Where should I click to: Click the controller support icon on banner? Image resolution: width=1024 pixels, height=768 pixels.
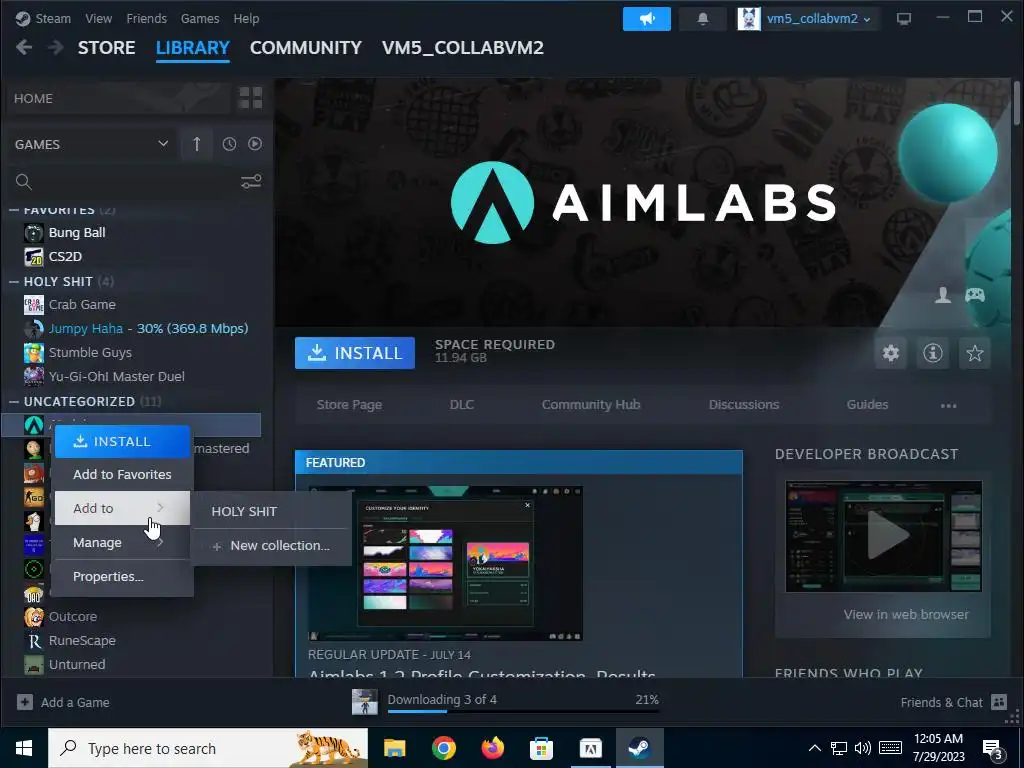(x=975, y=295)
